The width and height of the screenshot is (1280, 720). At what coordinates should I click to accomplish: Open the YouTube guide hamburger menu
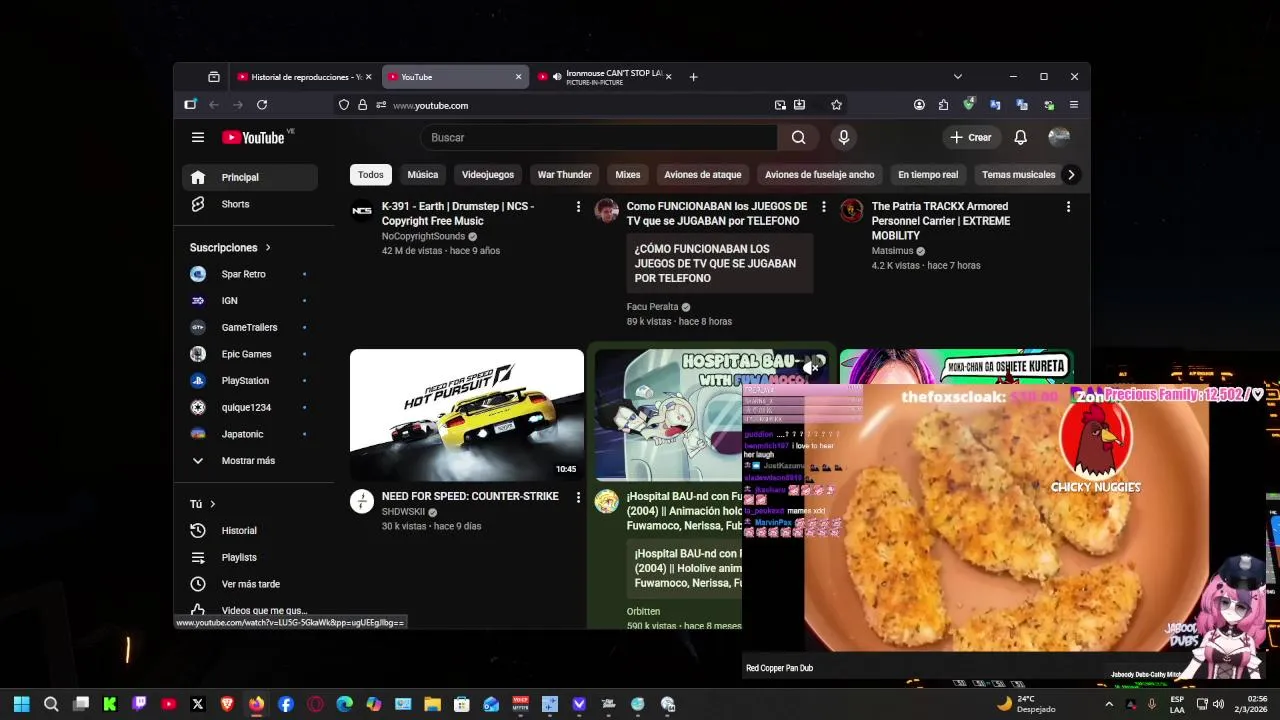pyautogui.click(x=198, y=137)
